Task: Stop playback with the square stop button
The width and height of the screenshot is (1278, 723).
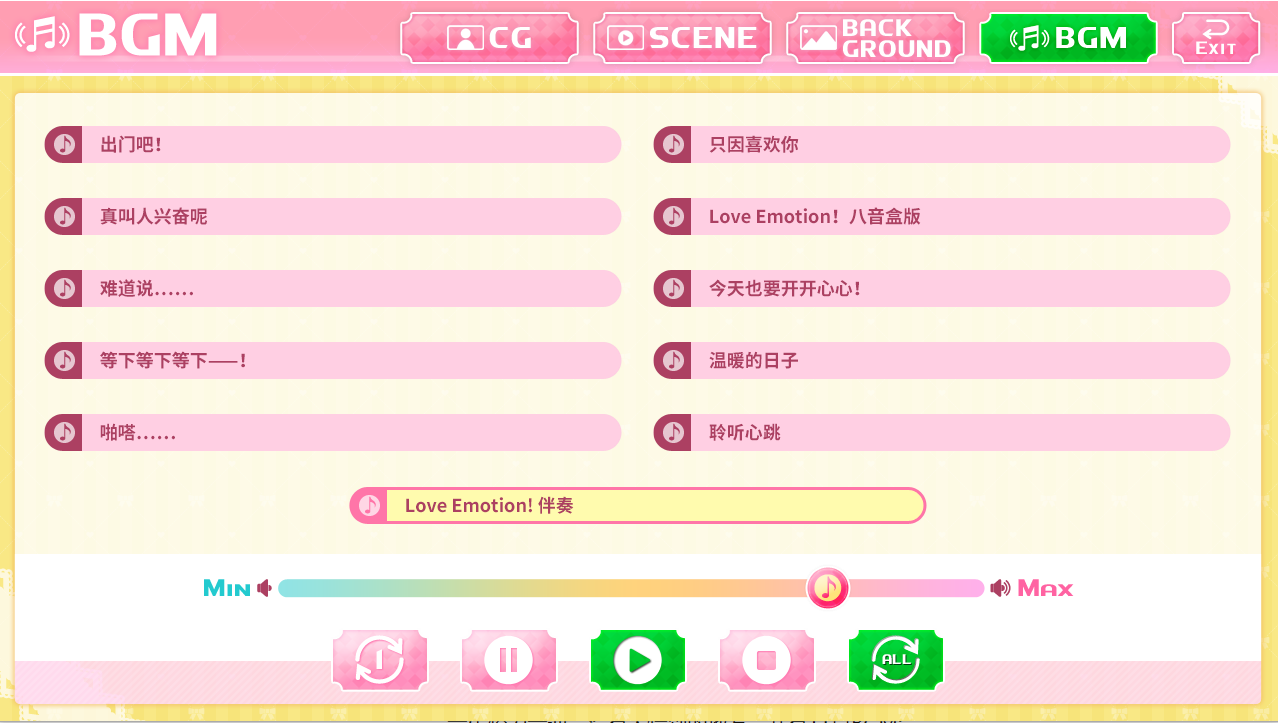Action: (x=767, y=660)
